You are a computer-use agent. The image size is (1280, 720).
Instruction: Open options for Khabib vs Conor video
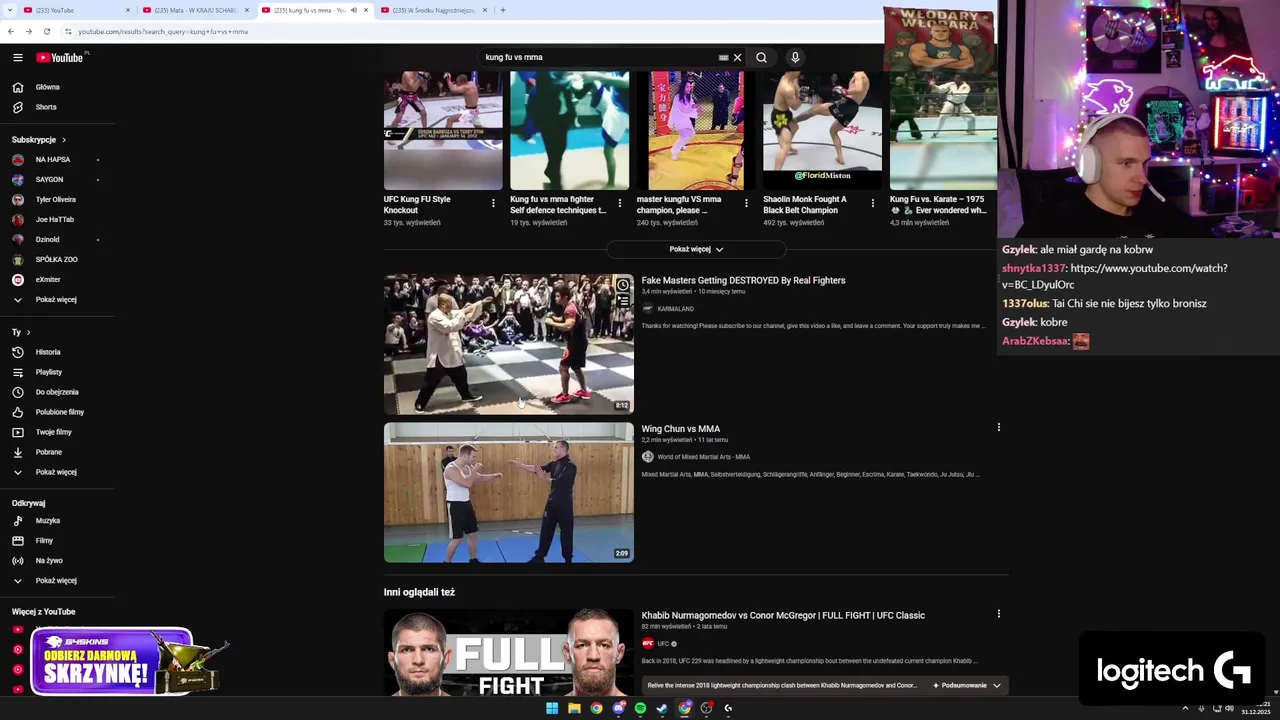(998, 614)
